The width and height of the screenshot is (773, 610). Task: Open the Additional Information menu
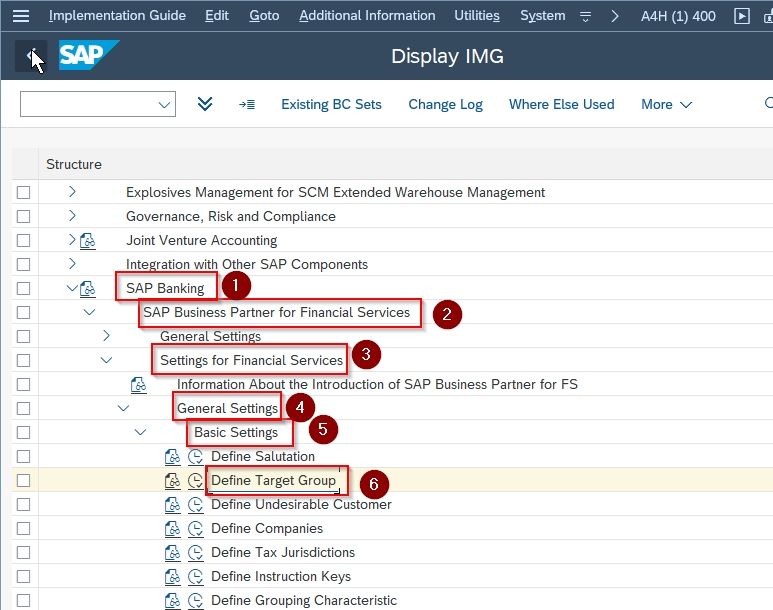(367, 16)
